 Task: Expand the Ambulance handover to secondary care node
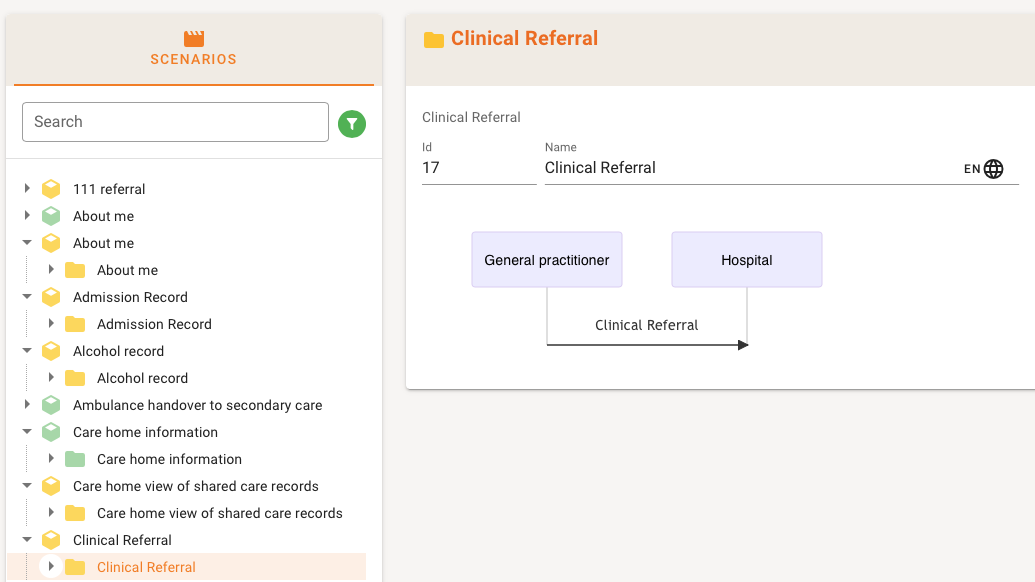(x=27, y=405)
